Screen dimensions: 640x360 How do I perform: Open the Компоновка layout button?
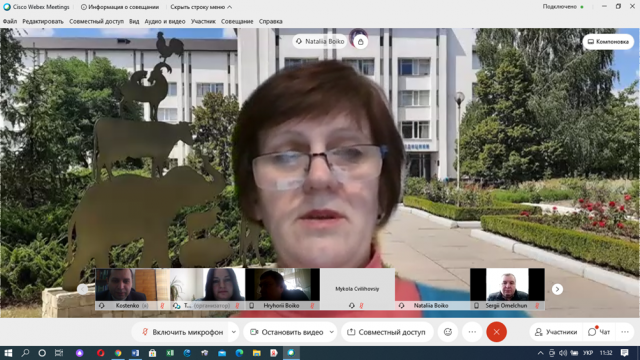click(608, 42)
